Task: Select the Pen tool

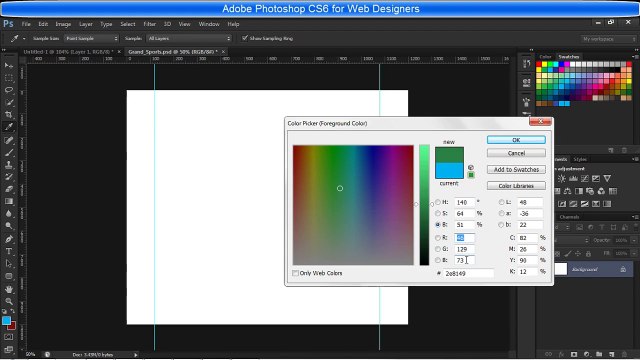Action: click(x=9, y=239)
